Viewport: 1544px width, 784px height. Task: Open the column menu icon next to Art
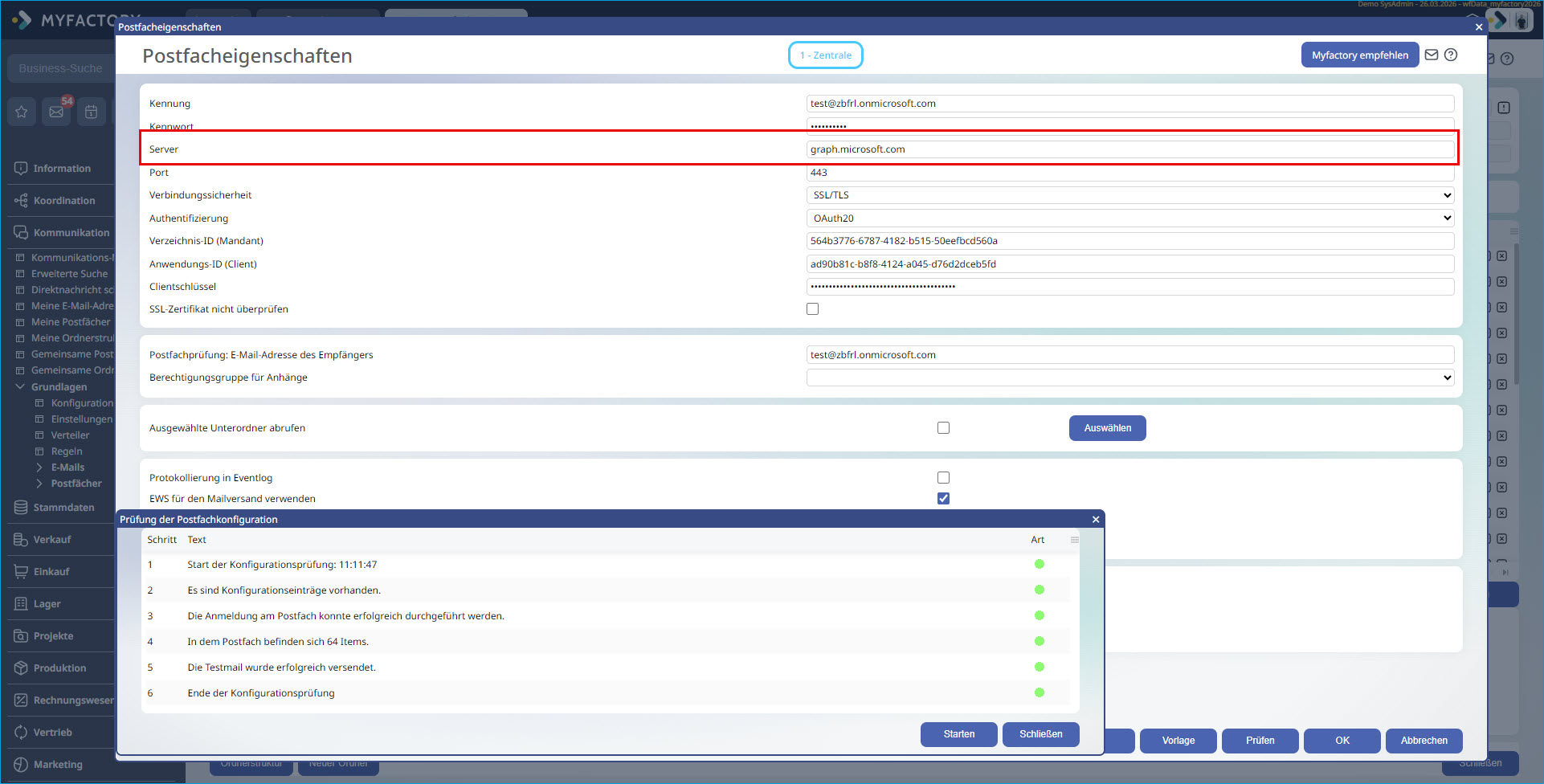pos(1075,540)
